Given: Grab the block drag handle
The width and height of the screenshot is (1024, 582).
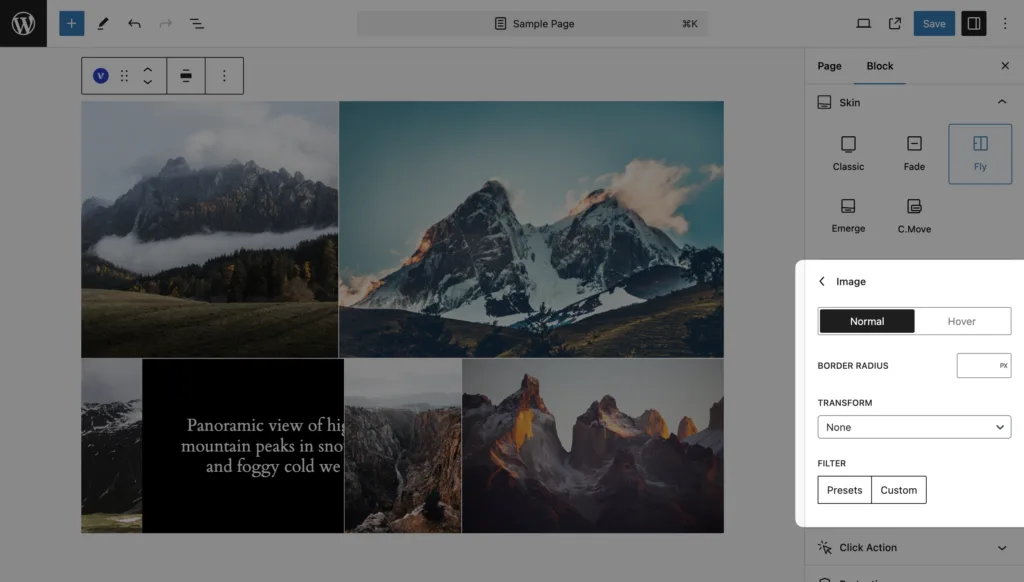Looking at the screenshot, I should [x=124, y=76].
